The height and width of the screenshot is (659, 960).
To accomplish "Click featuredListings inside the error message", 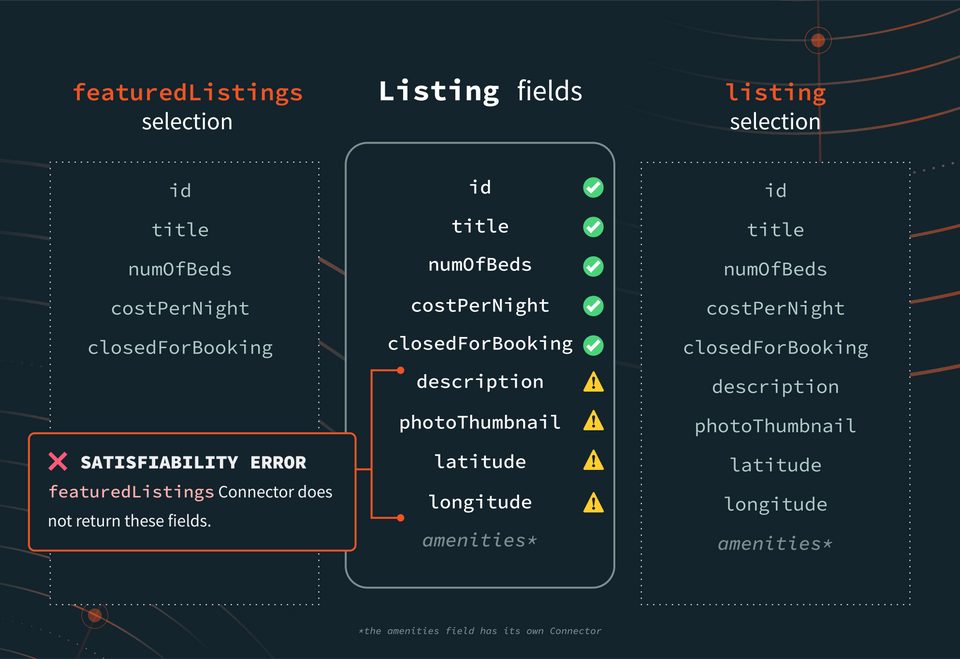I will [x=131, y=492].
